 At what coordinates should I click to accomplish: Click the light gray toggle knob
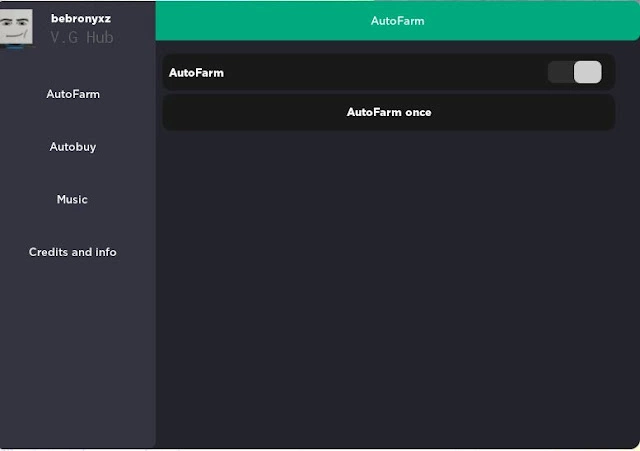click(587, 72)
